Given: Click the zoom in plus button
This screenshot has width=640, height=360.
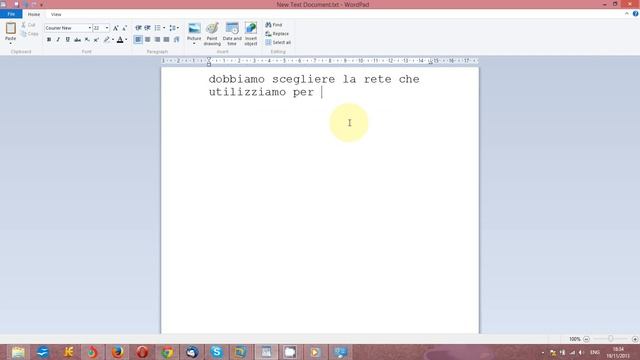Looking at the screenshot, I should [x=635, y=339].
